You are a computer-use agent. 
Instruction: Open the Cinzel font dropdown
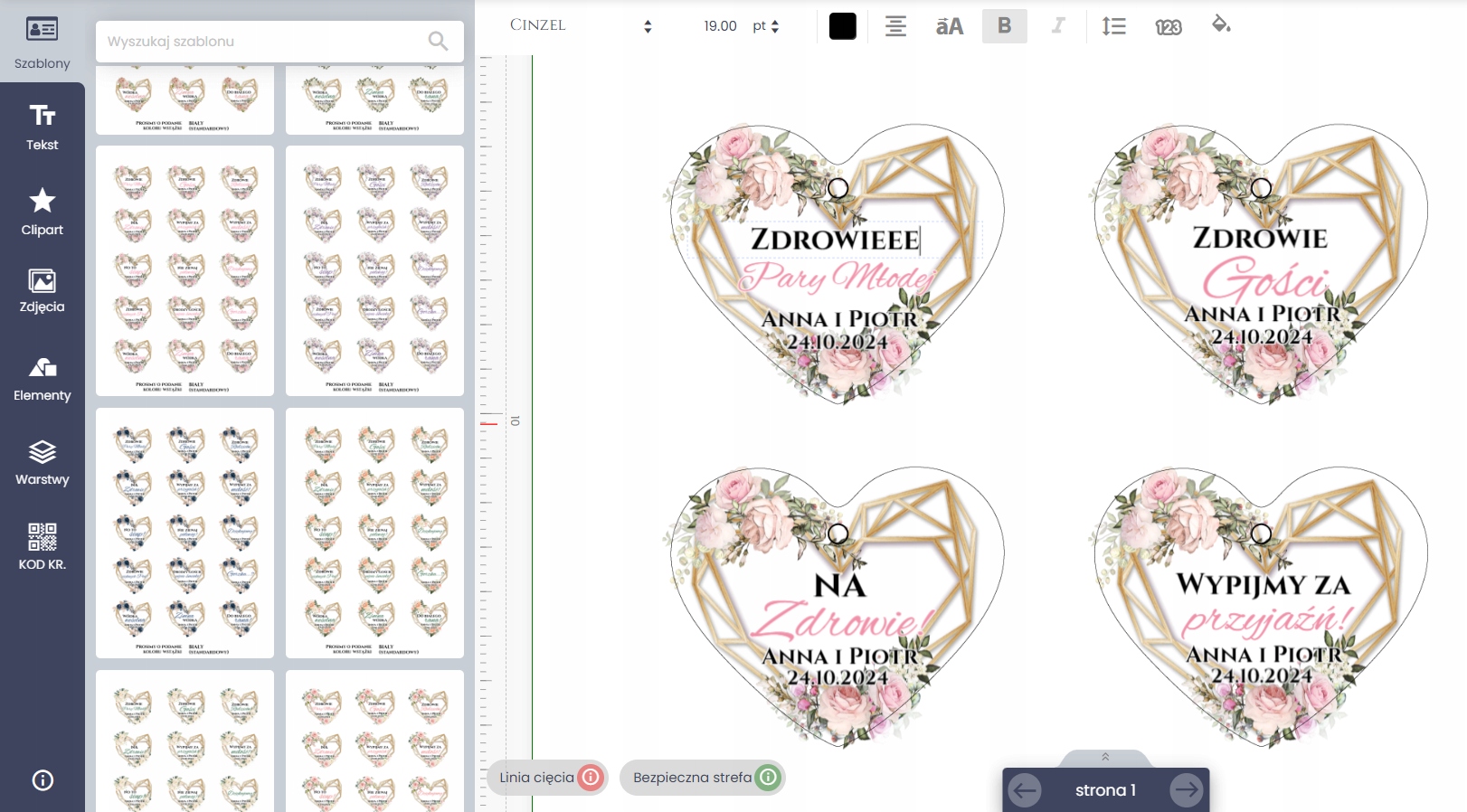[x=580, y=26]
